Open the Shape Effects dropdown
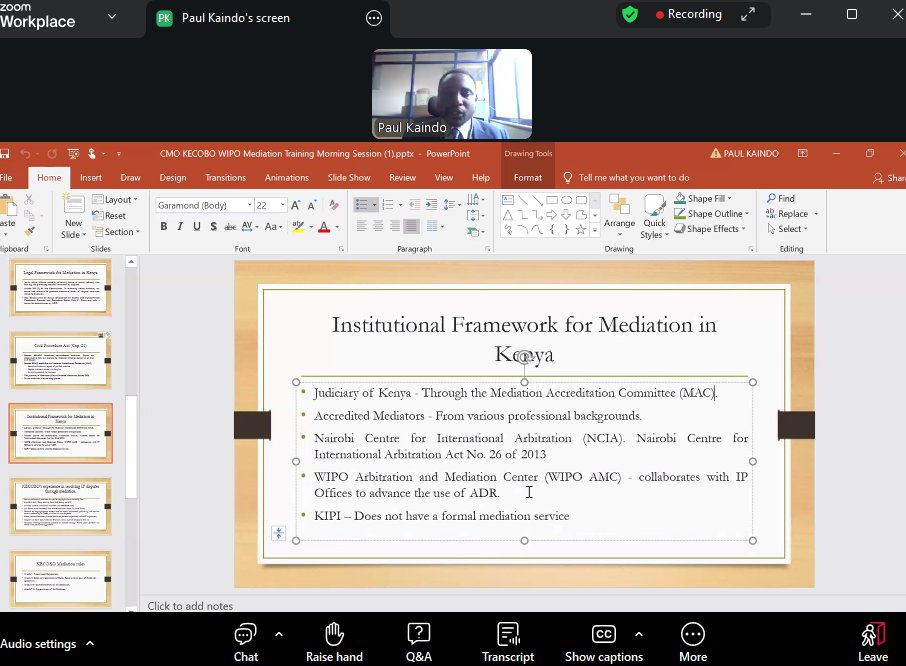 click(x=710, y=229)
